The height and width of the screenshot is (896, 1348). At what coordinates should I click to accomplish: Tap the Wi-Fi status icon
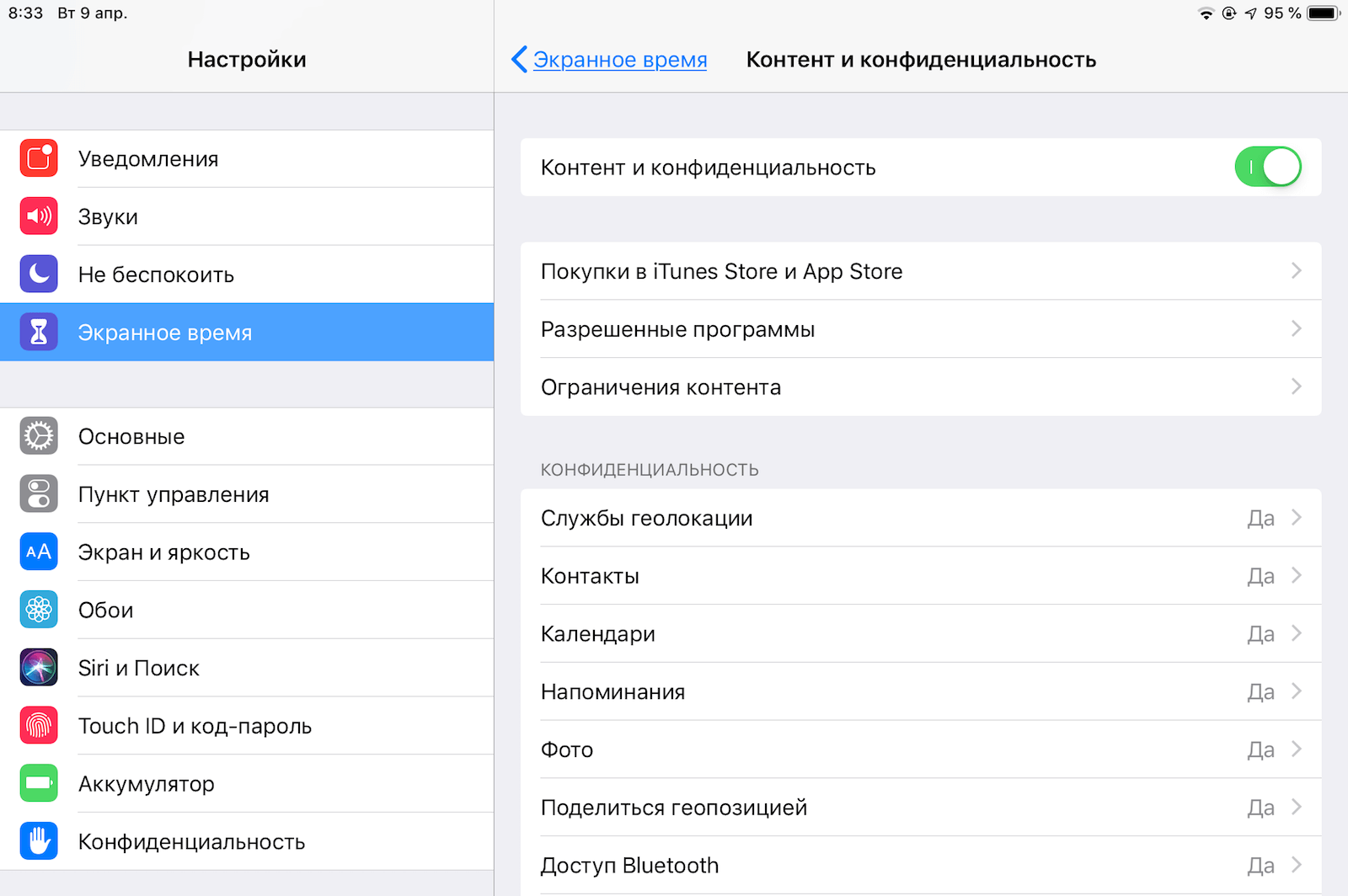pos(1206,13)
